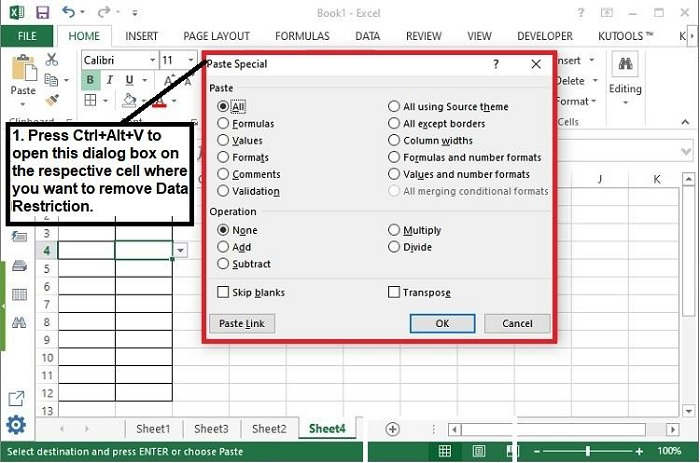Click the Fill Color paint bucket icon
The width and height of the screenshot is (700, 463).
point(129,100)
